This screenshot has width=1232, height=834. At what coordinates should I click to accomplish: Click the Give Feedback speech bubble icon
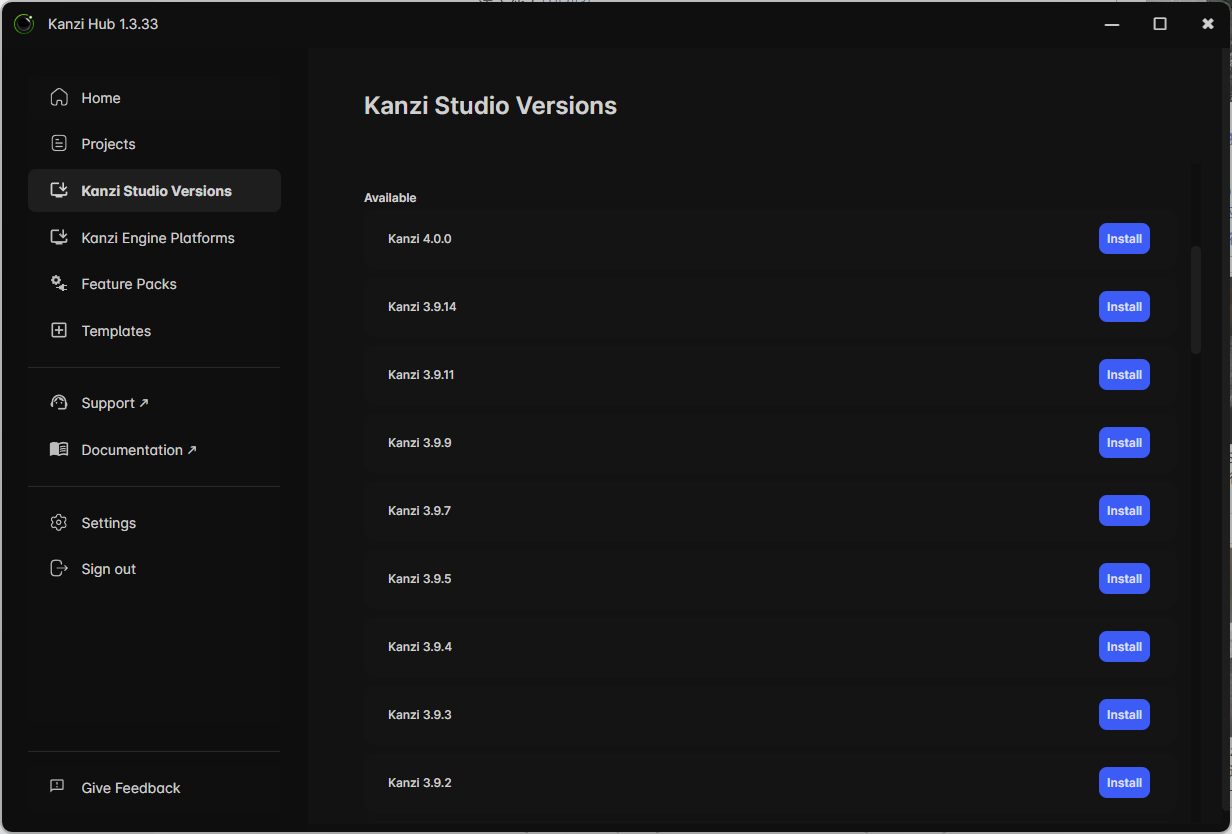point(58,787)
